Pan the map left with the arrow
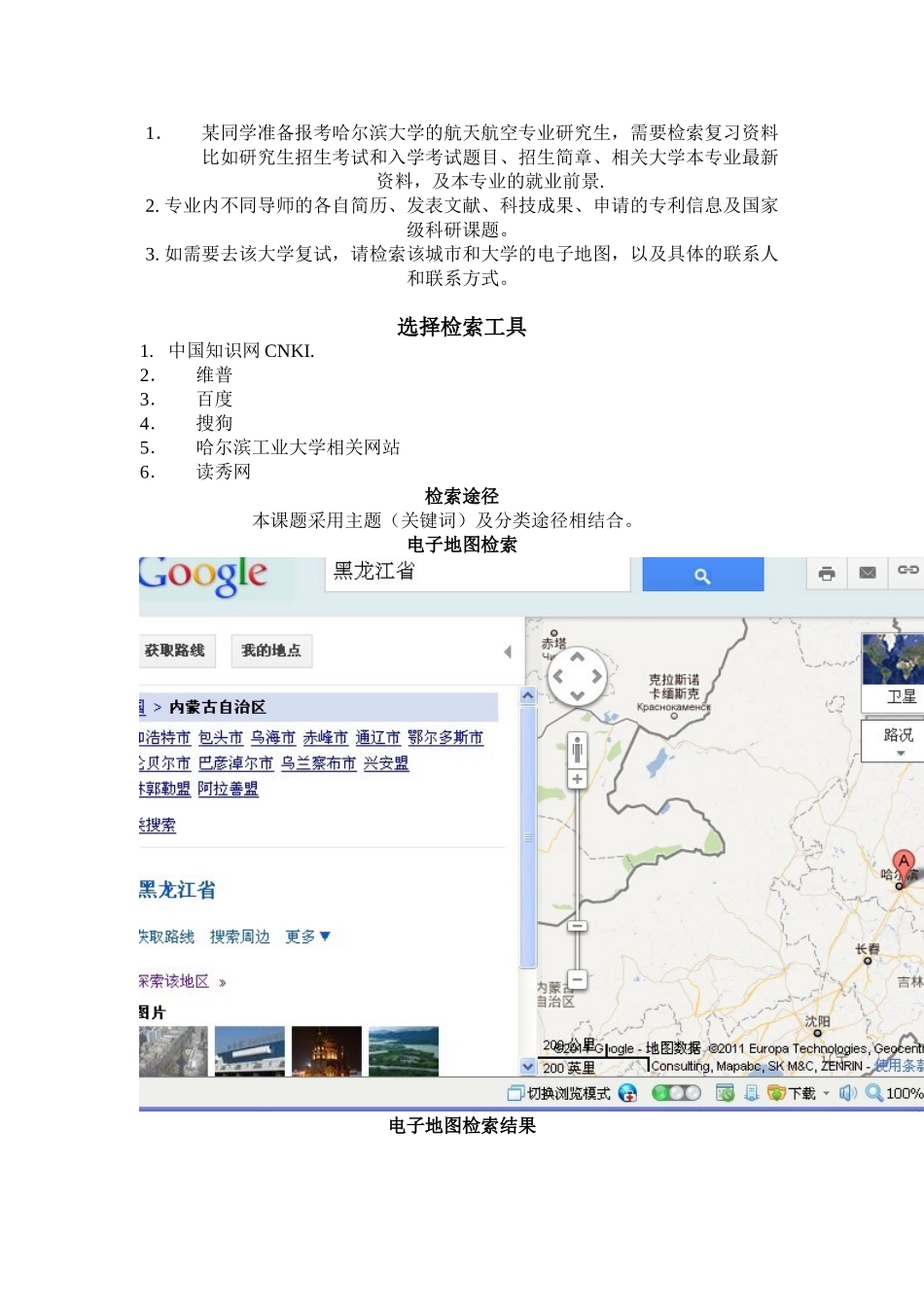924x1307 pixels. coord(558,676)
